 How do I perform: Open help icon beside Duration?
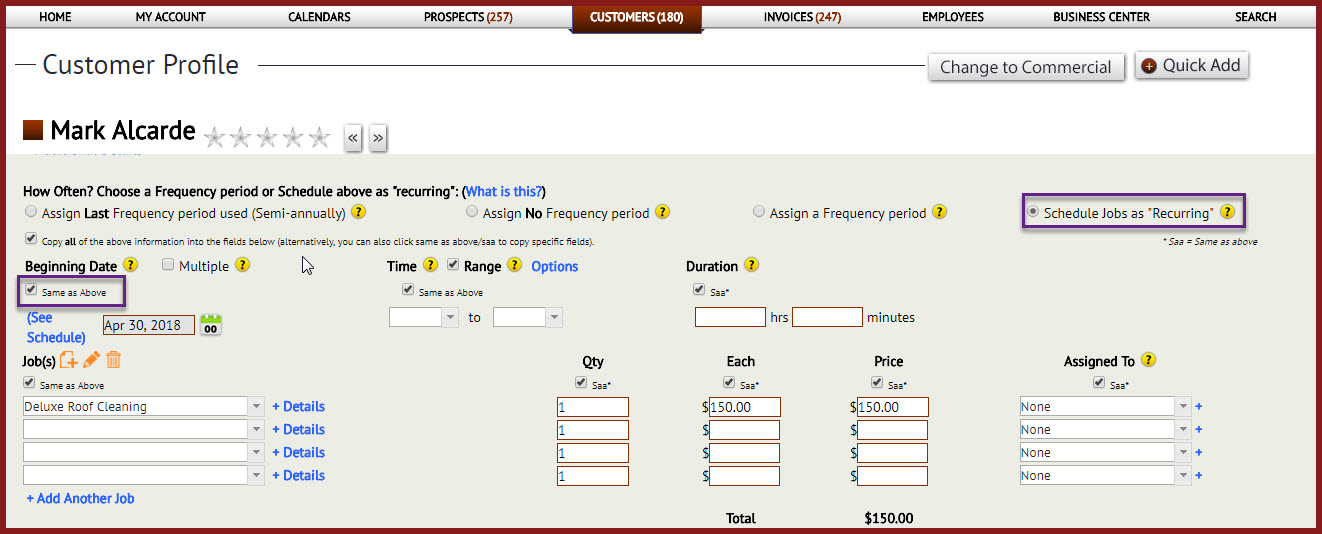pos(752,266)
